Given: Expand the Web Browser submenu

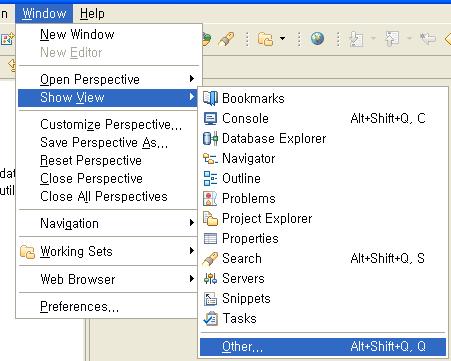Looking at the screenshot, I should pos(107,279).
